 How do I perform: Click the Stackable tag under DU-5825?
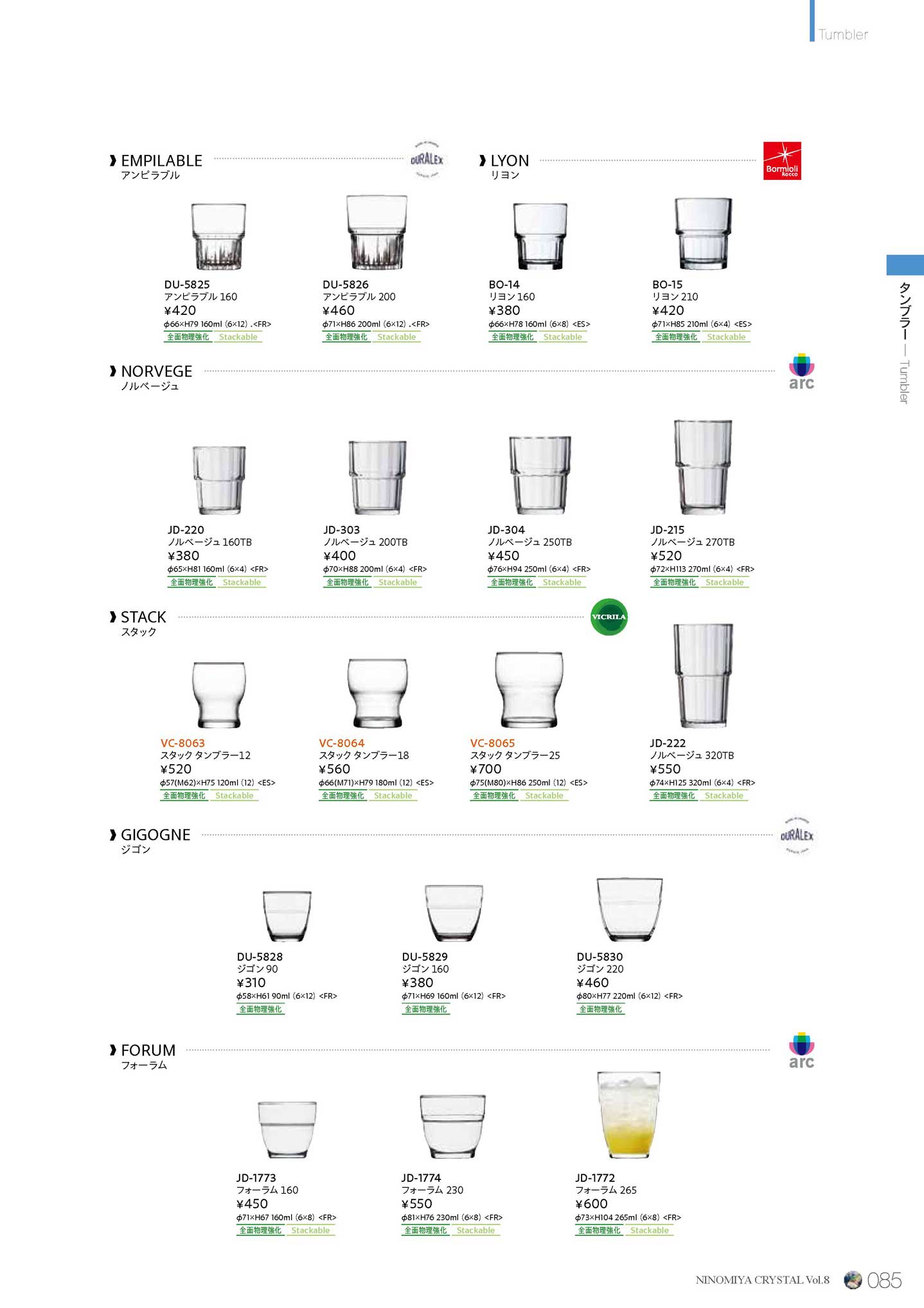(x=238, y=337)
